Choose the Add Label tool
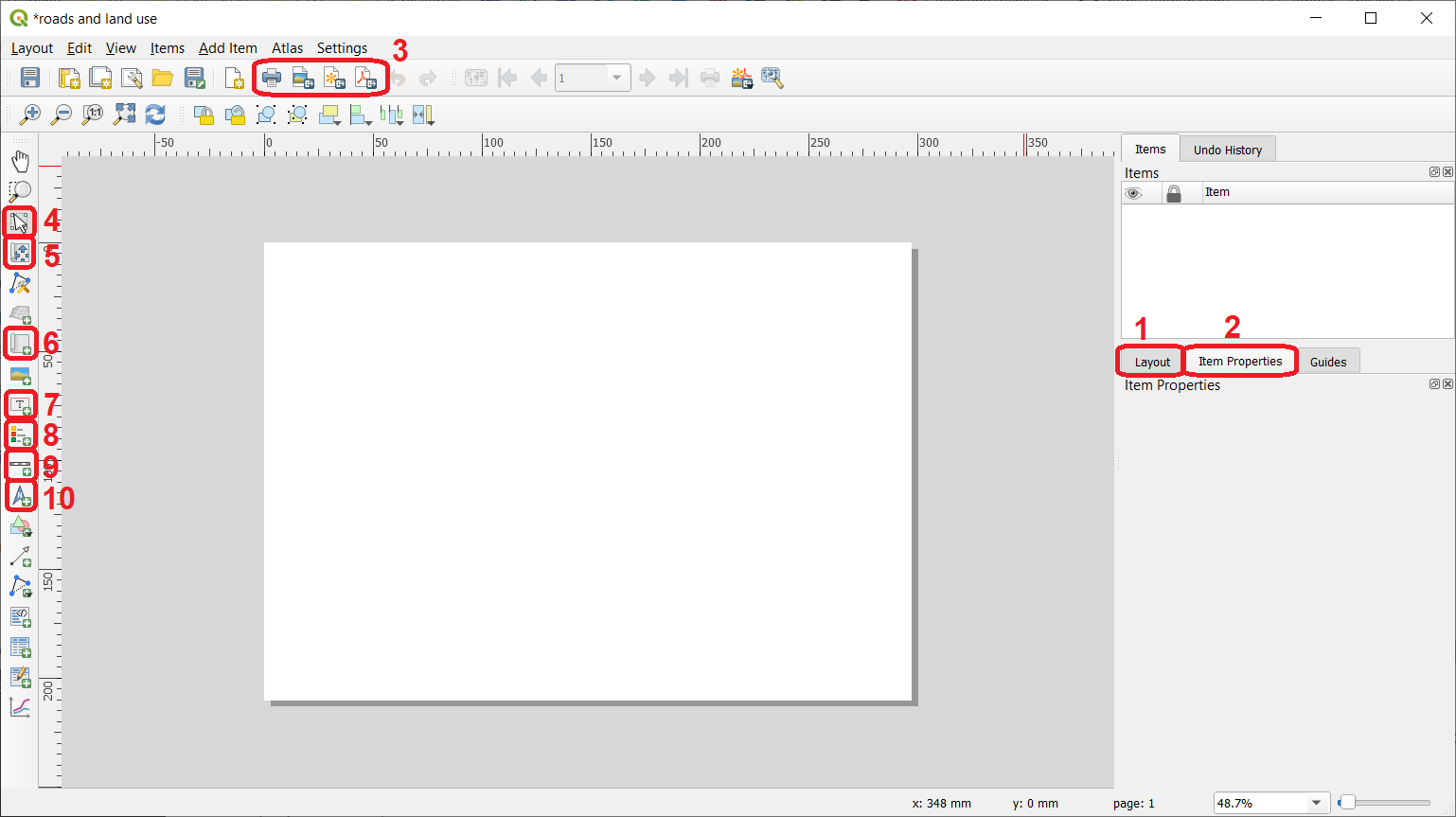The height and width of the screenshot is (817, 1456). coord(20,405)
